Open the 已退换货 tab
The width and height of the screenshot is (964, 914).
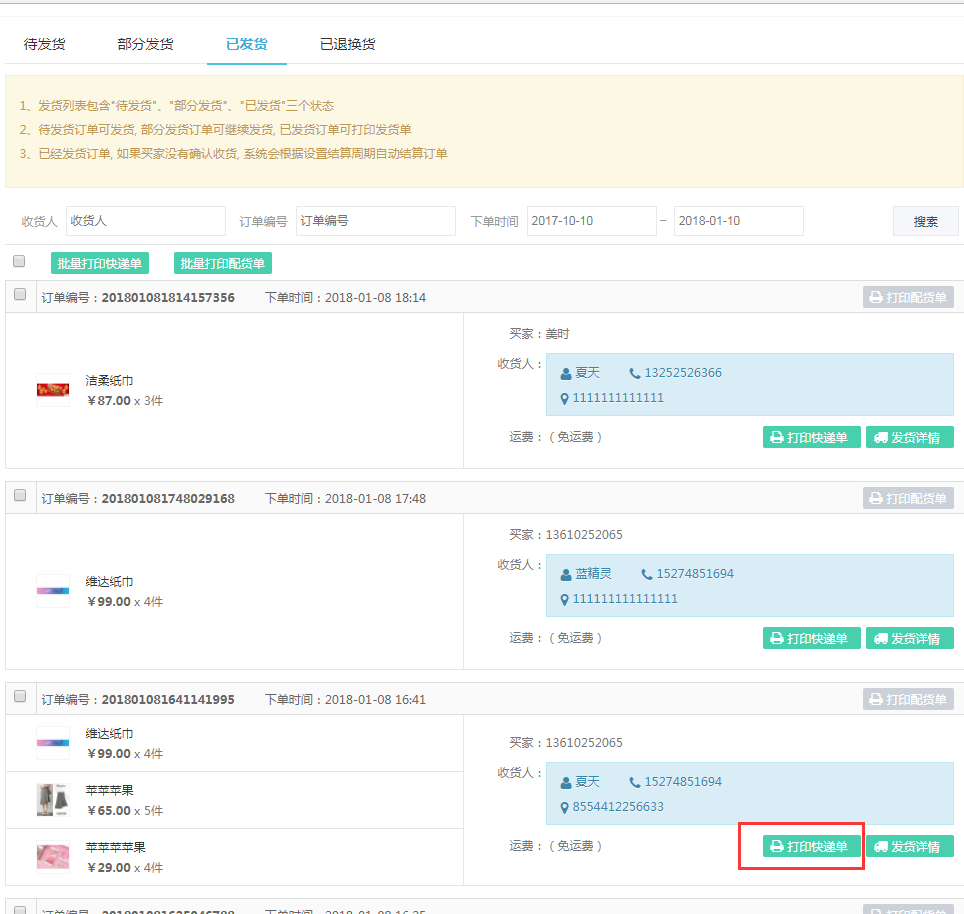(x=347, y=44)
